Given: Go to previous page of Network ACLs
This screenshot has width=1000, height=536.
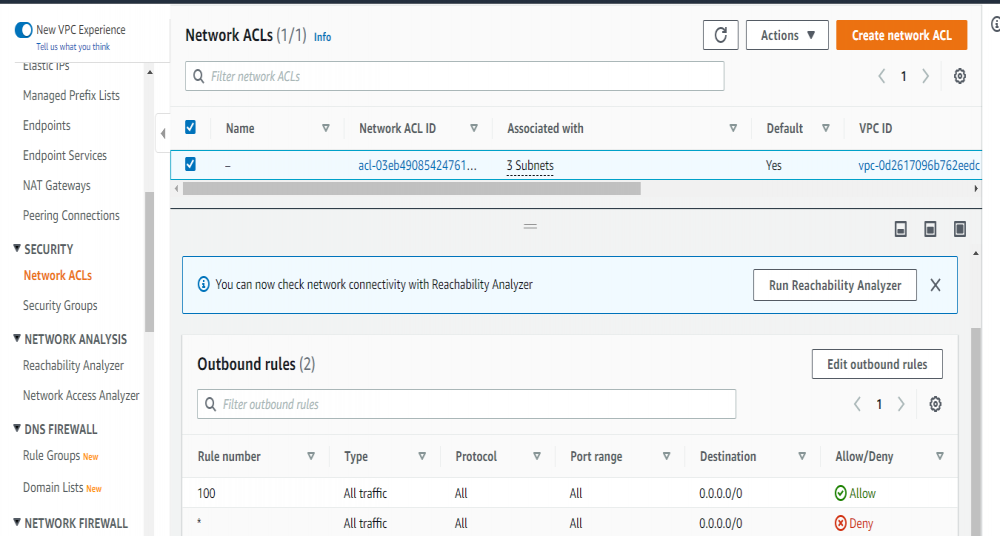Looking at the screenshot, I should (x=881, y=77).
